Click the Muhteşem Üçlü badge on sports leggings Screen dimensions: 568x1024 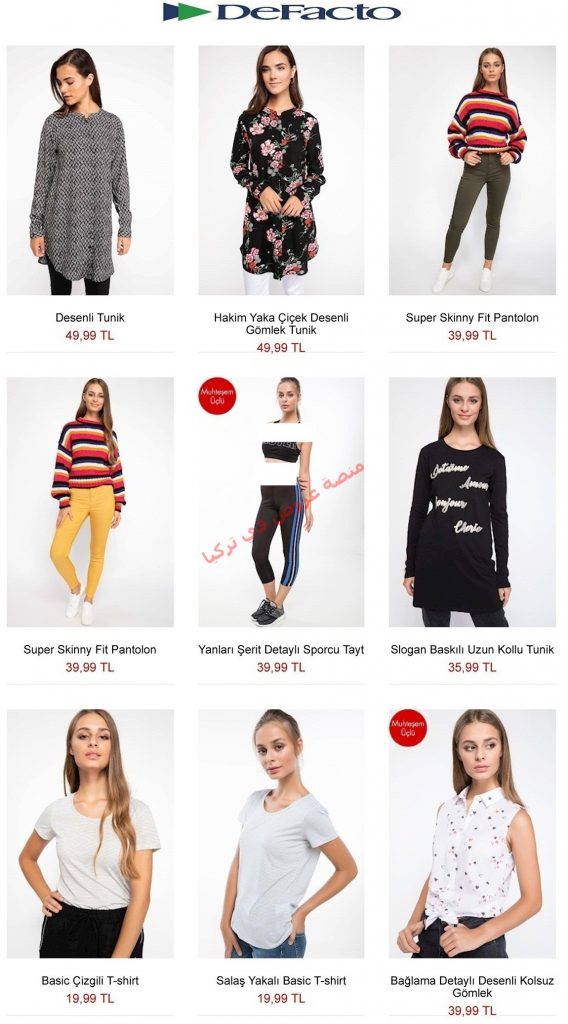(217, 396)
